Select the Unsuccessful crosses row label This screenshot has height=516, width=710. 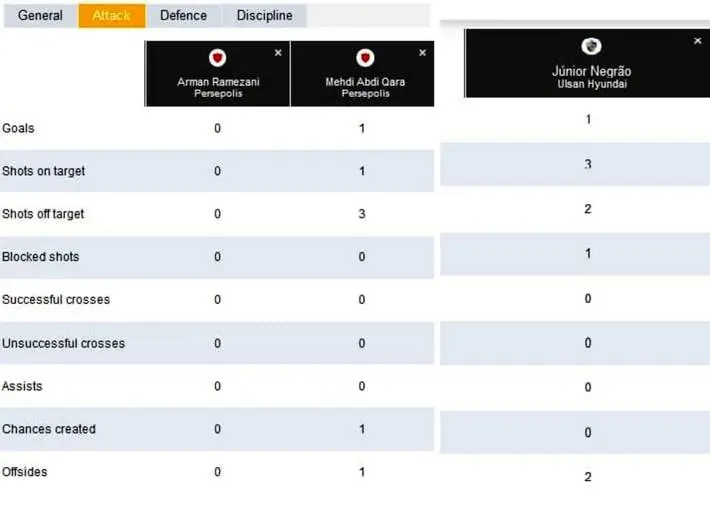pos(63,344)
